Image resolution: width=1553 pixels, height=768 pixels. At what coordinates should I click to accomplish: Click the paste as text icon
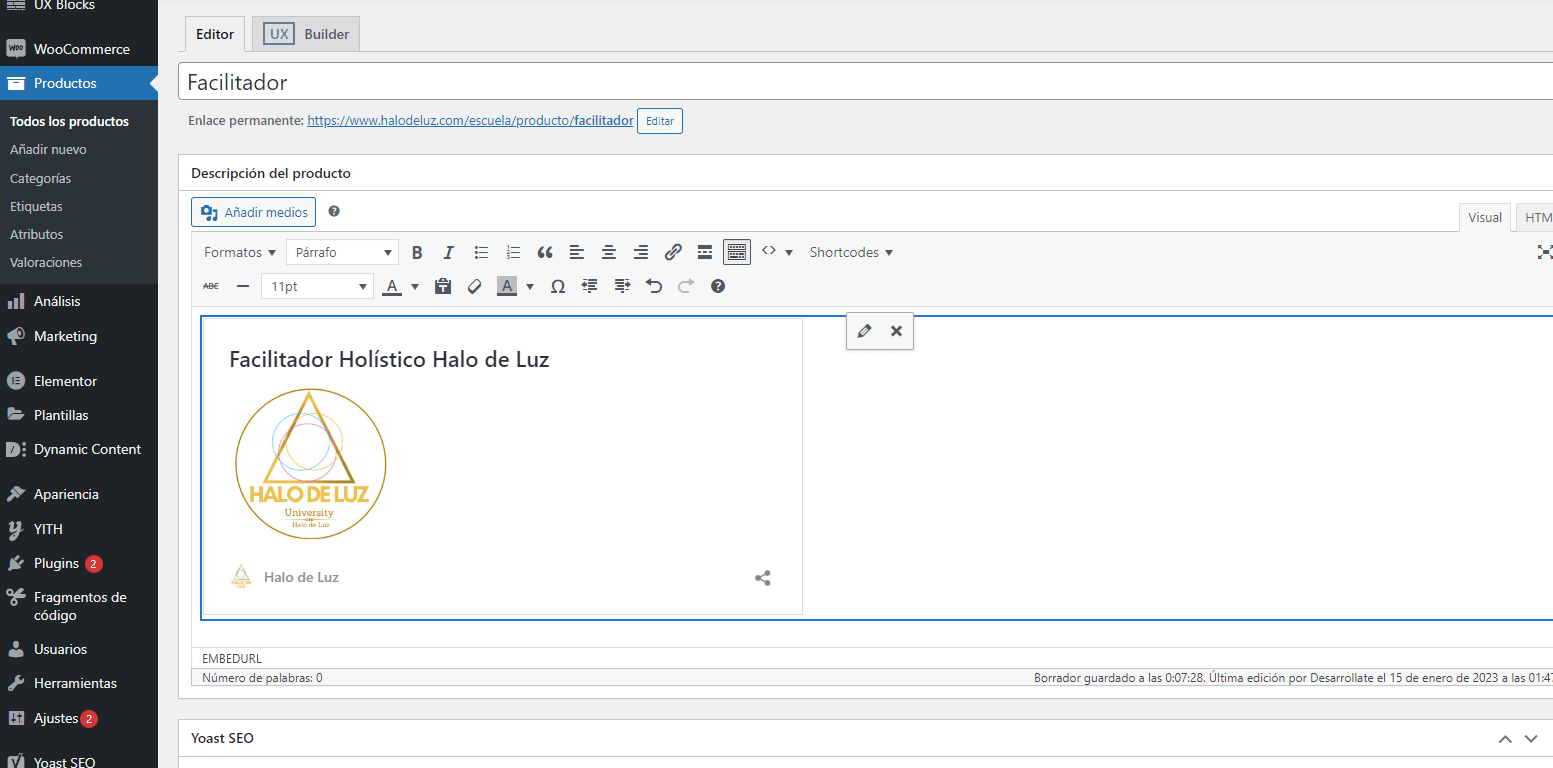click(x=443, y=286)
